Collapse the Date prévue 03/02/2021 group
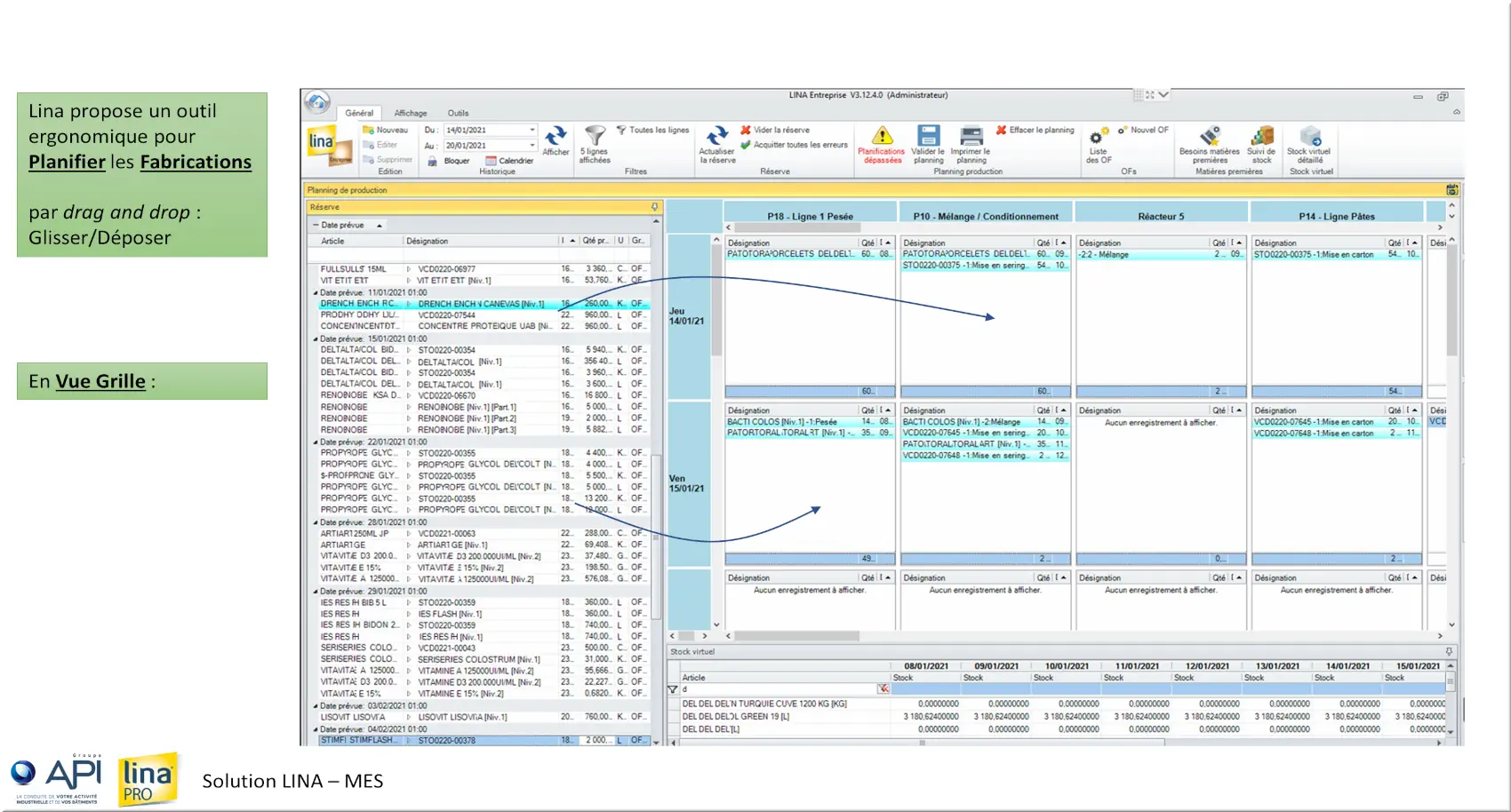The height and width of the screenshot is (812, 1511). [316, 705]
